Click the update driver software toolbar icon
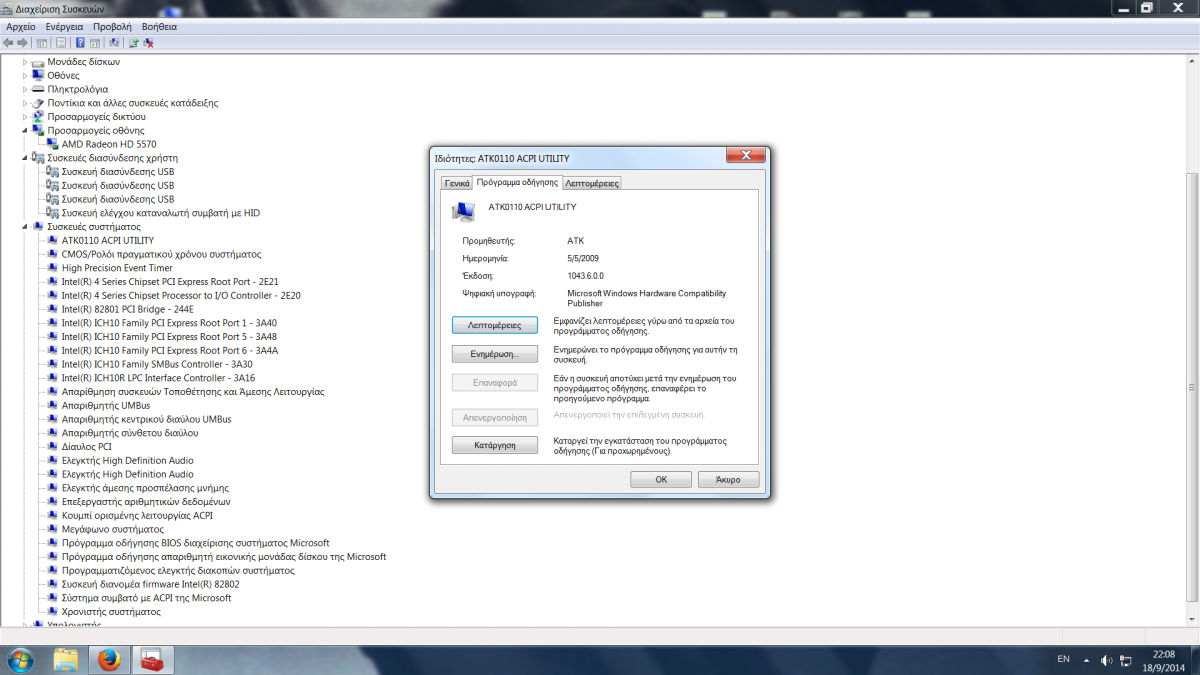The image size is (1200, 675). click(133, 43)
